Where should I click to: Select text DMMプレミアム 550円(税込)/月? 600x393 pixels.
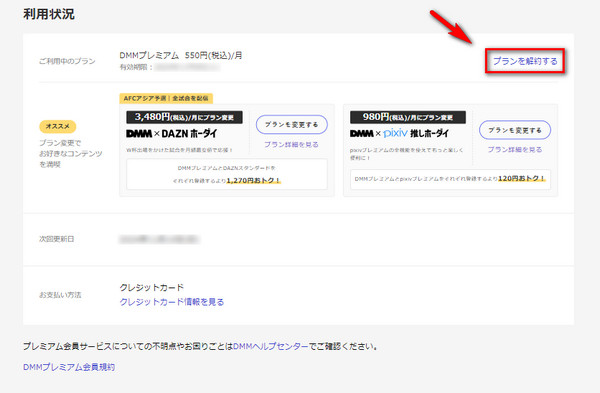pos(181,55)
